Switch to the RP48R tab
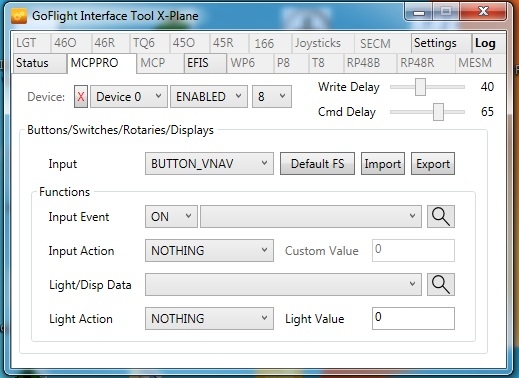Screen dimensions: 519x378 (426, 63)
